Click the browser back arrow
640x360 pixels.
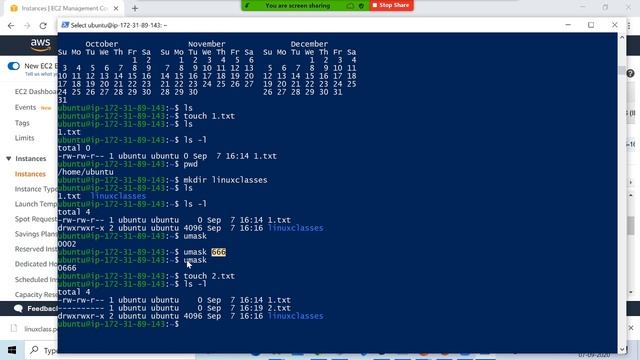click(11, 26)
